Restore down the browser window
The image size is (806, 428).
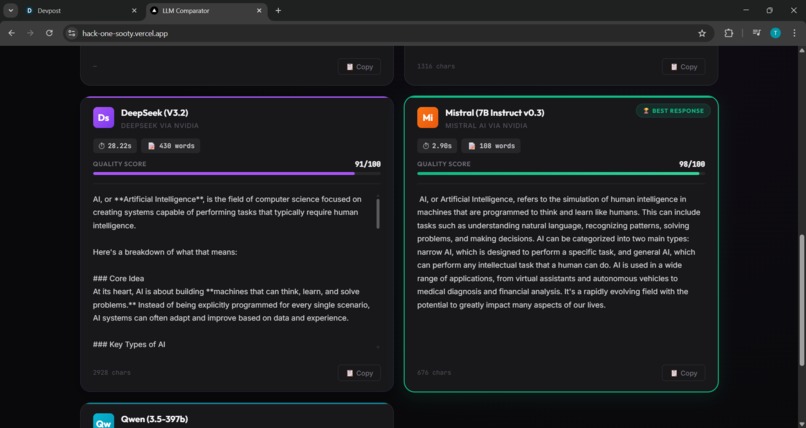click(x=770, y=10)
